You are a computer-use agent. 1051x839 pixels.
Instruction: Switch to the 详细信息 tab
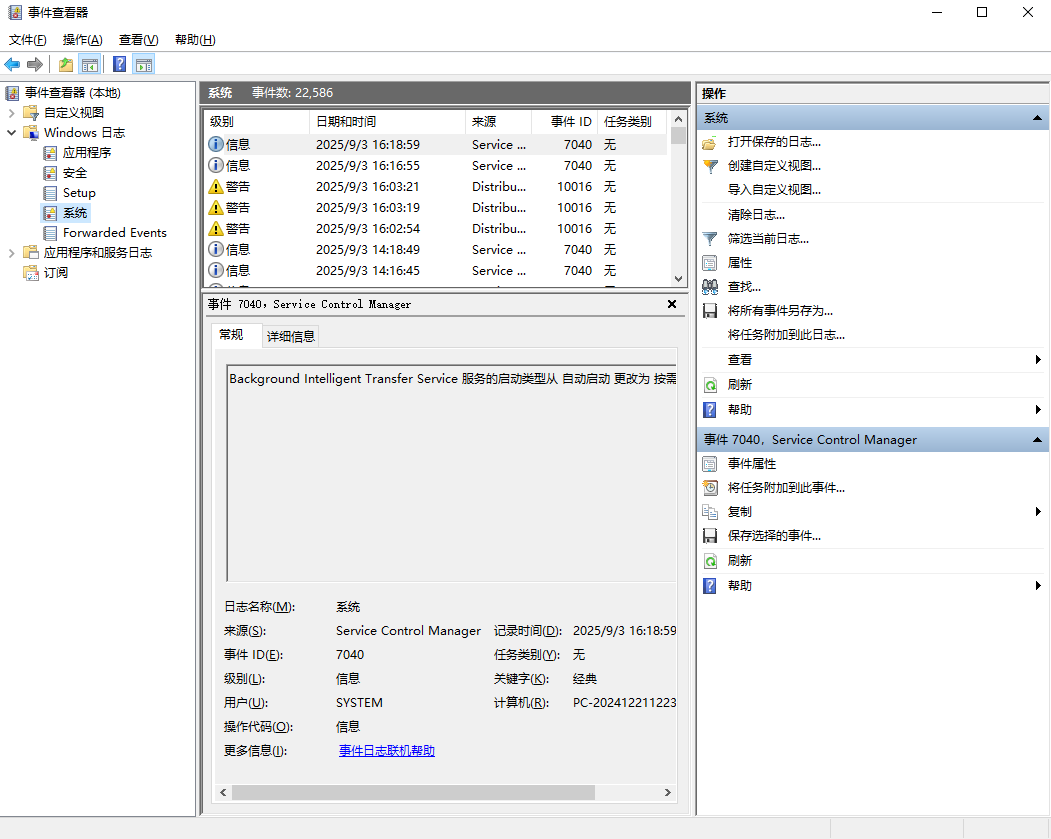pos(291,337)
